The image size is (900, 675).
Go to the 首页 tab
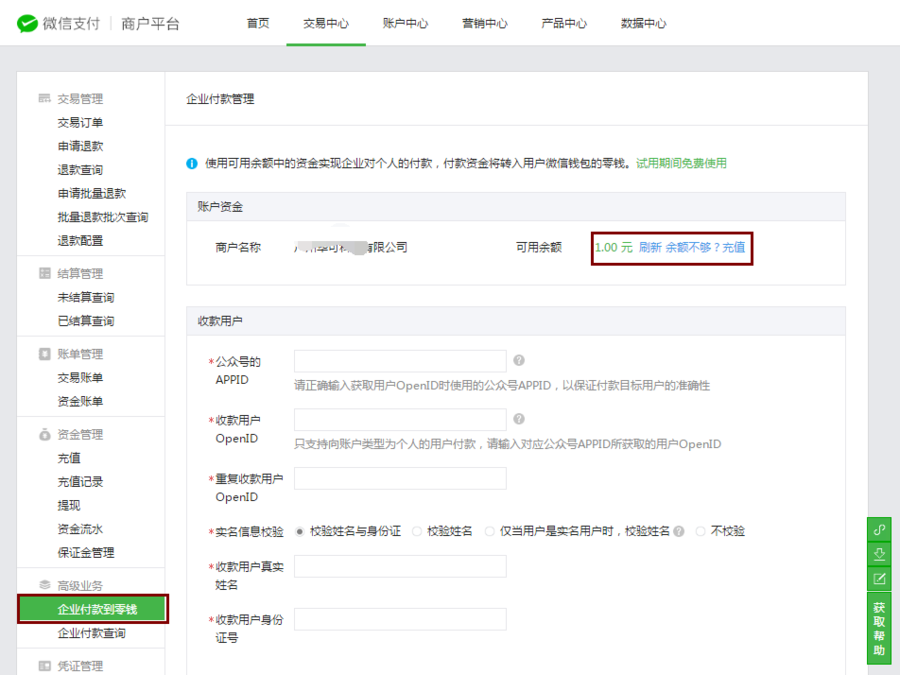pyautogui.click(x=258, y=24)
